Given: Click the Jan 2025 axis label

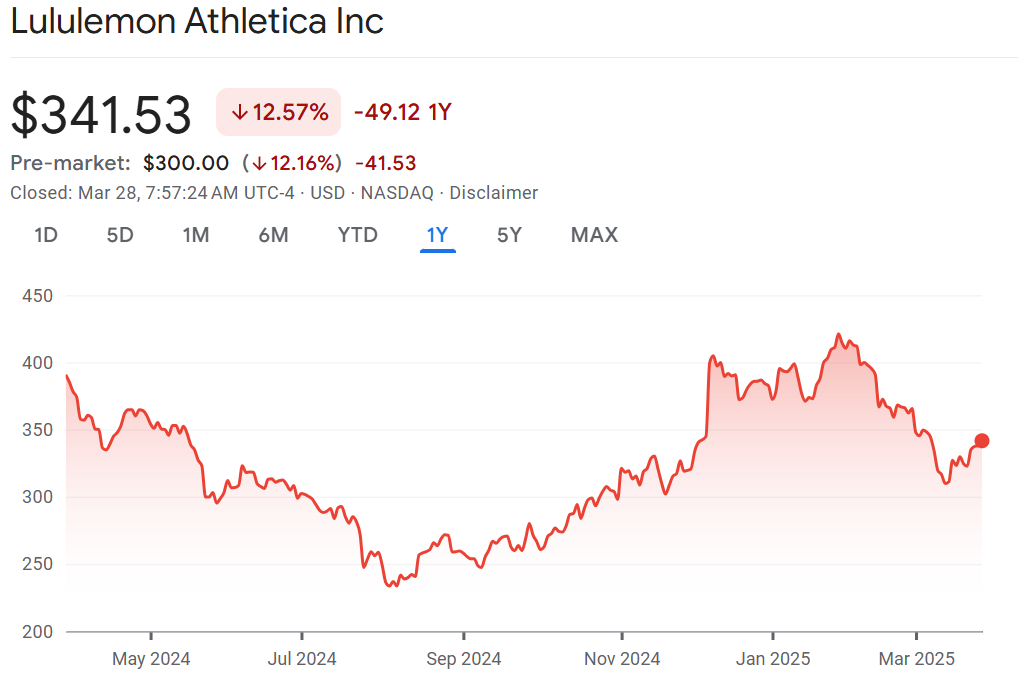Looking at the screenshot, I should (772, 659).
